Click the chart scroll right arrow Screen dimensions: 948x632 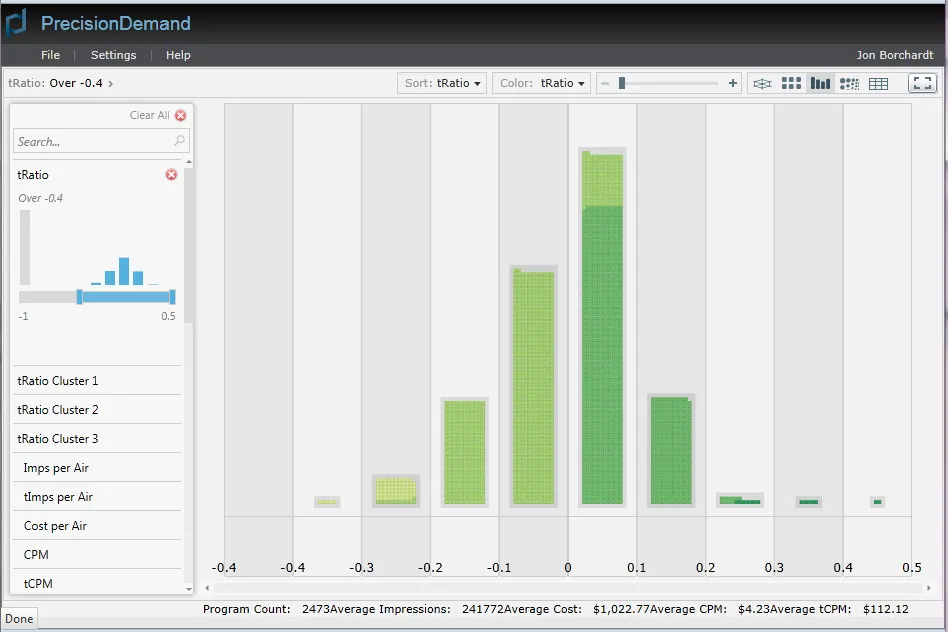pos(929,588)
